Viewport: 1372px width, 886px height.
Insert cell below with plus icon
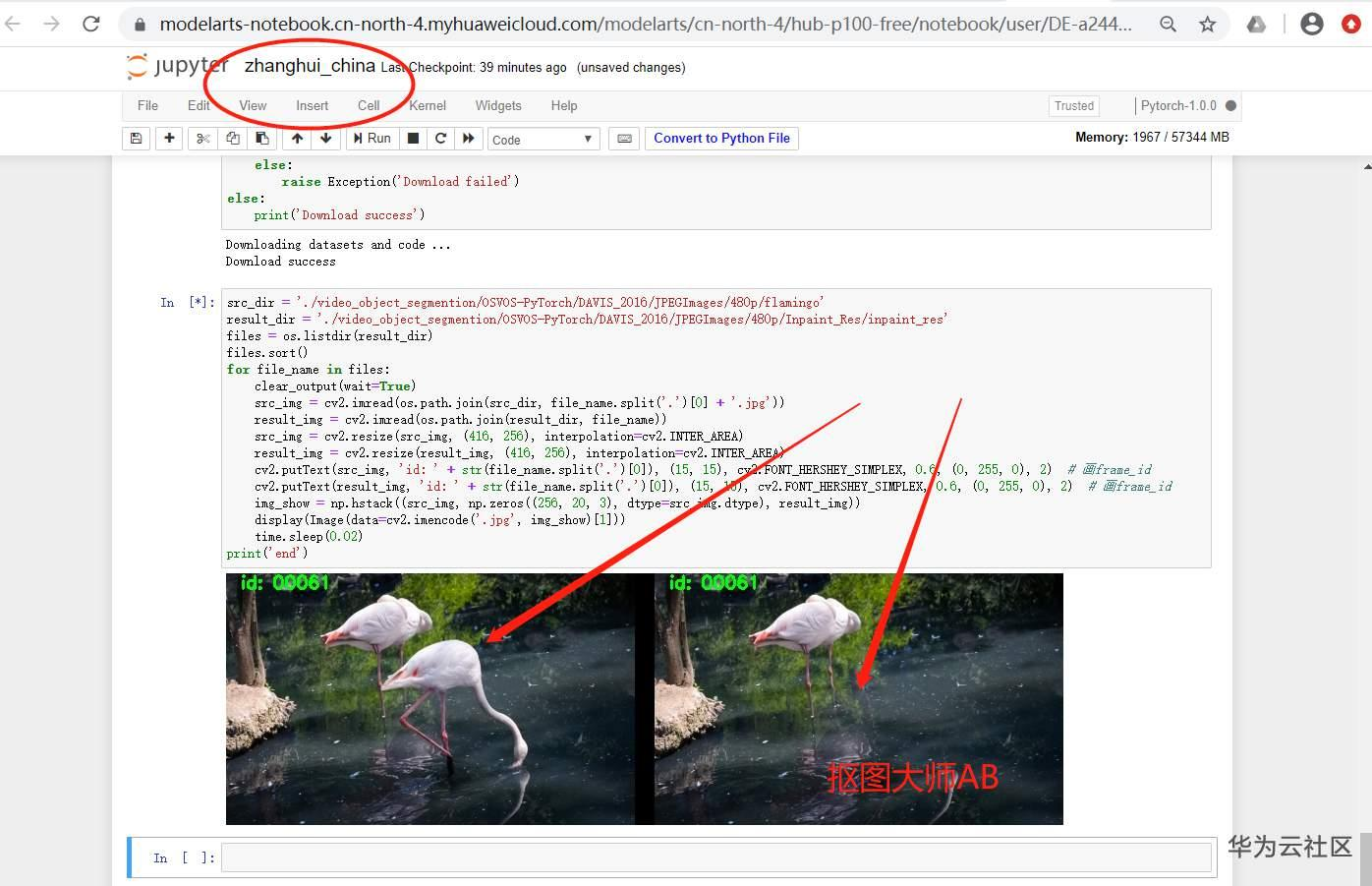169,139
